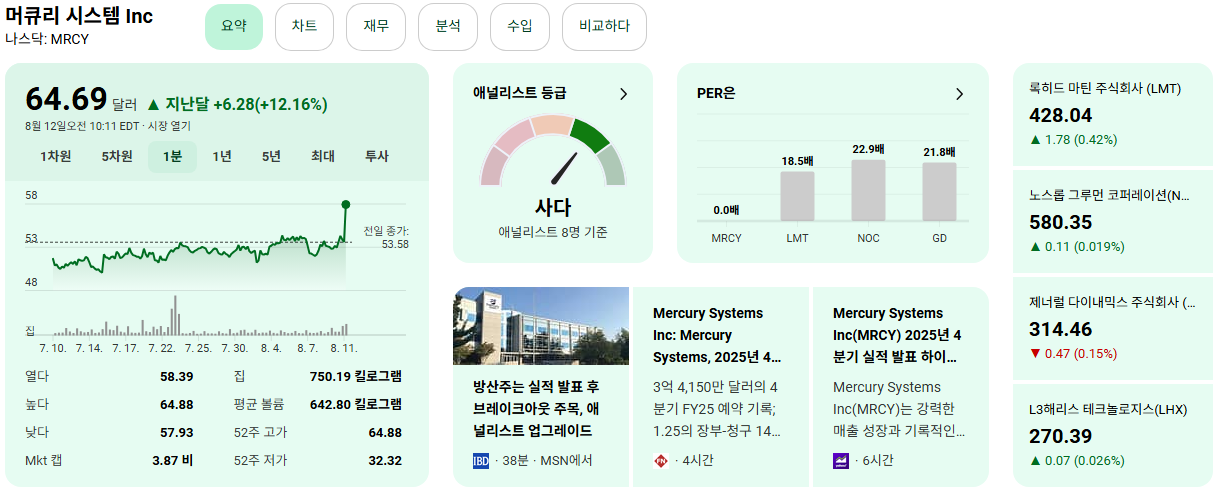Click the +6.28(+12.16%) change value
The width and height of the screenshot is (1222, 491).
pyautogui.click(x=270, y=104)
